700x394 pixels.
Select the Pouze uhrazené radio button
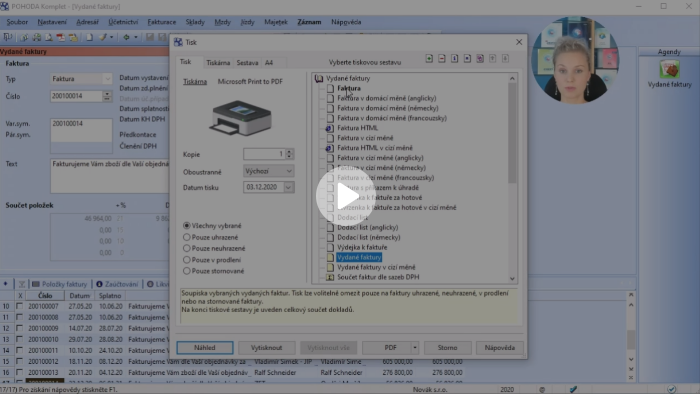point(187,237)
